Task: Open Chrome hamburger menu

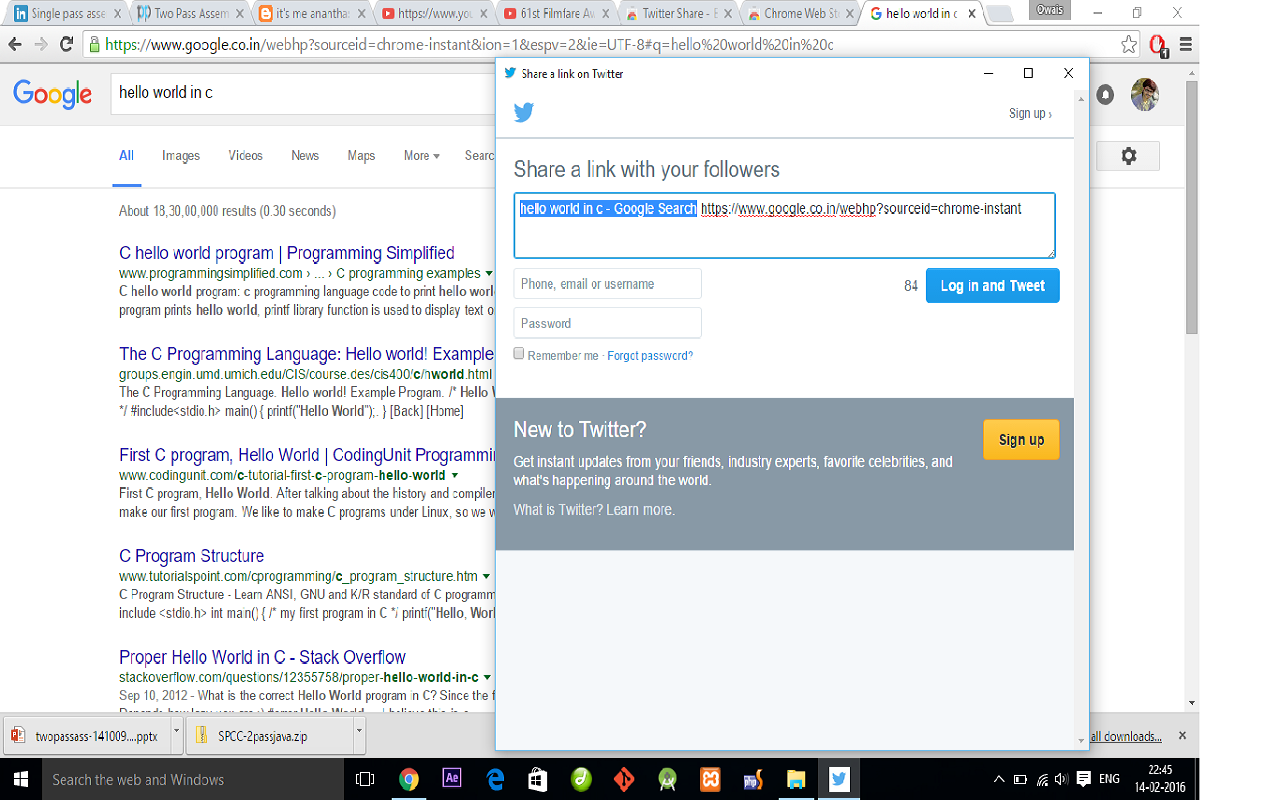Action: [x=1186, y=44]
